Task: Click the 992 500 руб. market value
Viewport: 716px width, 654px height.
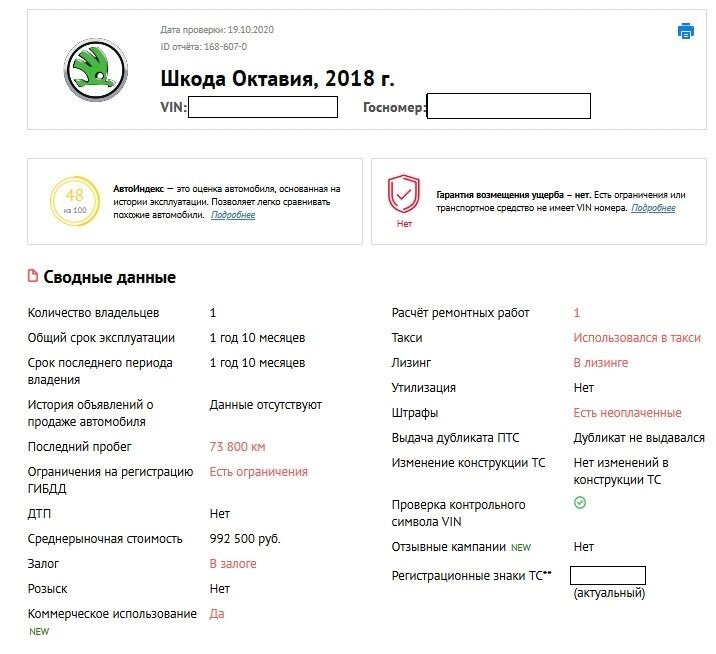Action: [245, 539]
